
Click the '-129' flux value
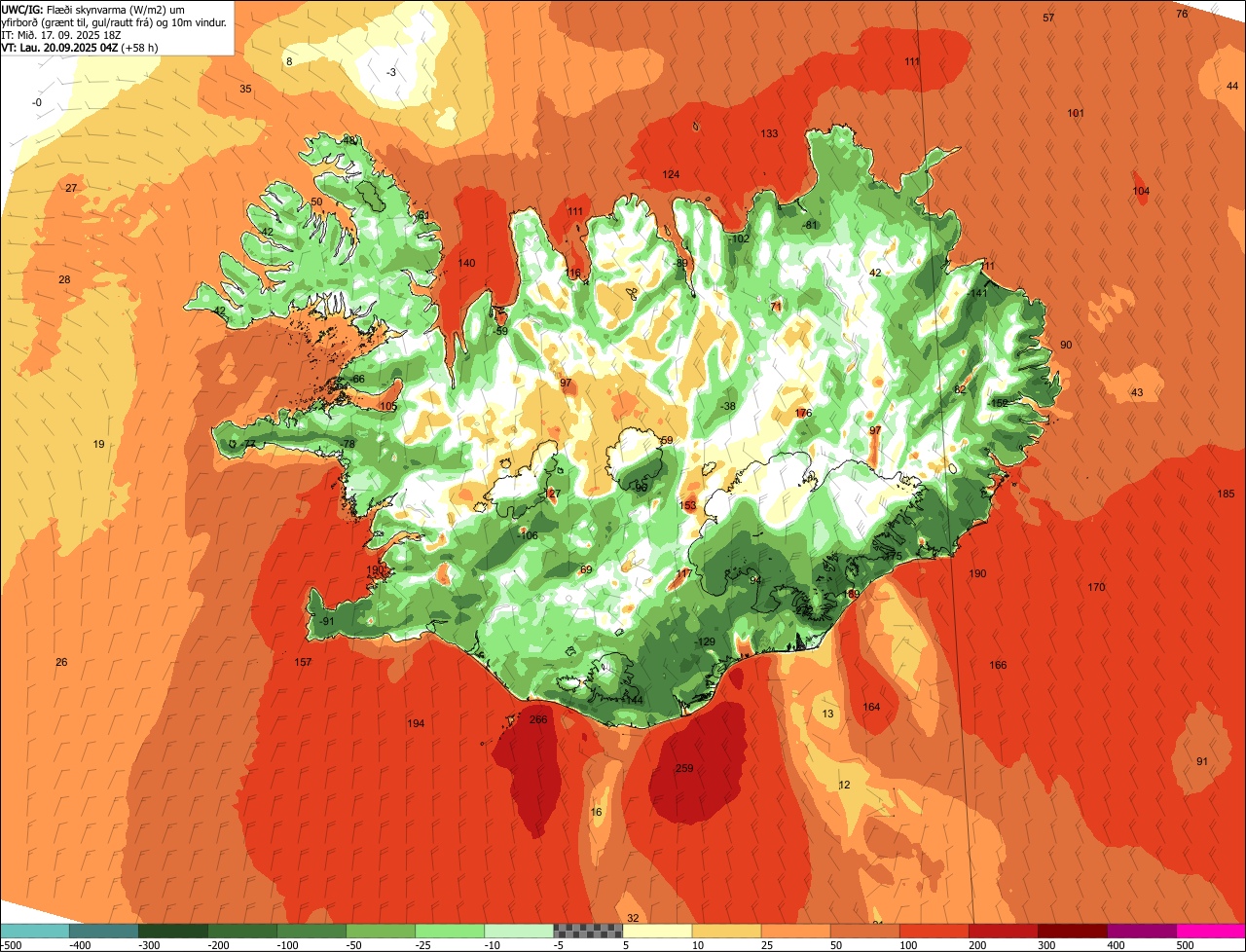tap(706, 642)
